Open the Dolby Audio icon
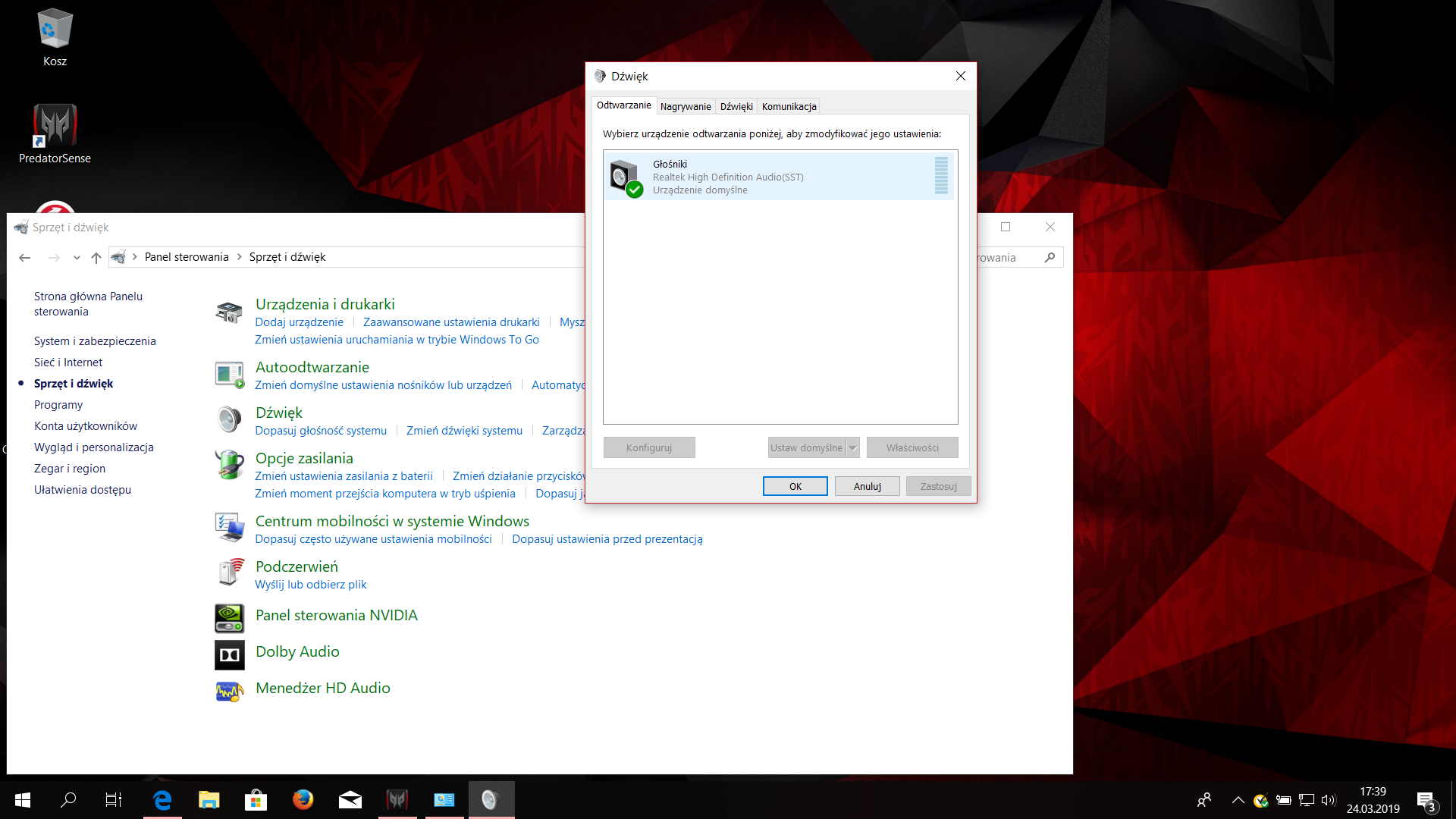Viewport: 1456px width, 819px height. pos(229,654)
